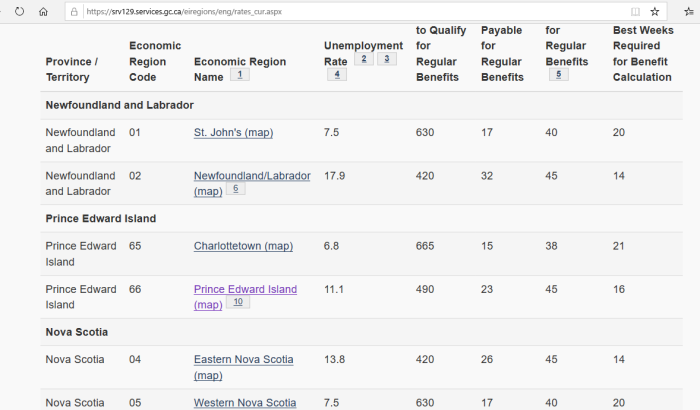700x410 pixels.
Task: Click the padlock site security icon
Action: click(74, 12)
